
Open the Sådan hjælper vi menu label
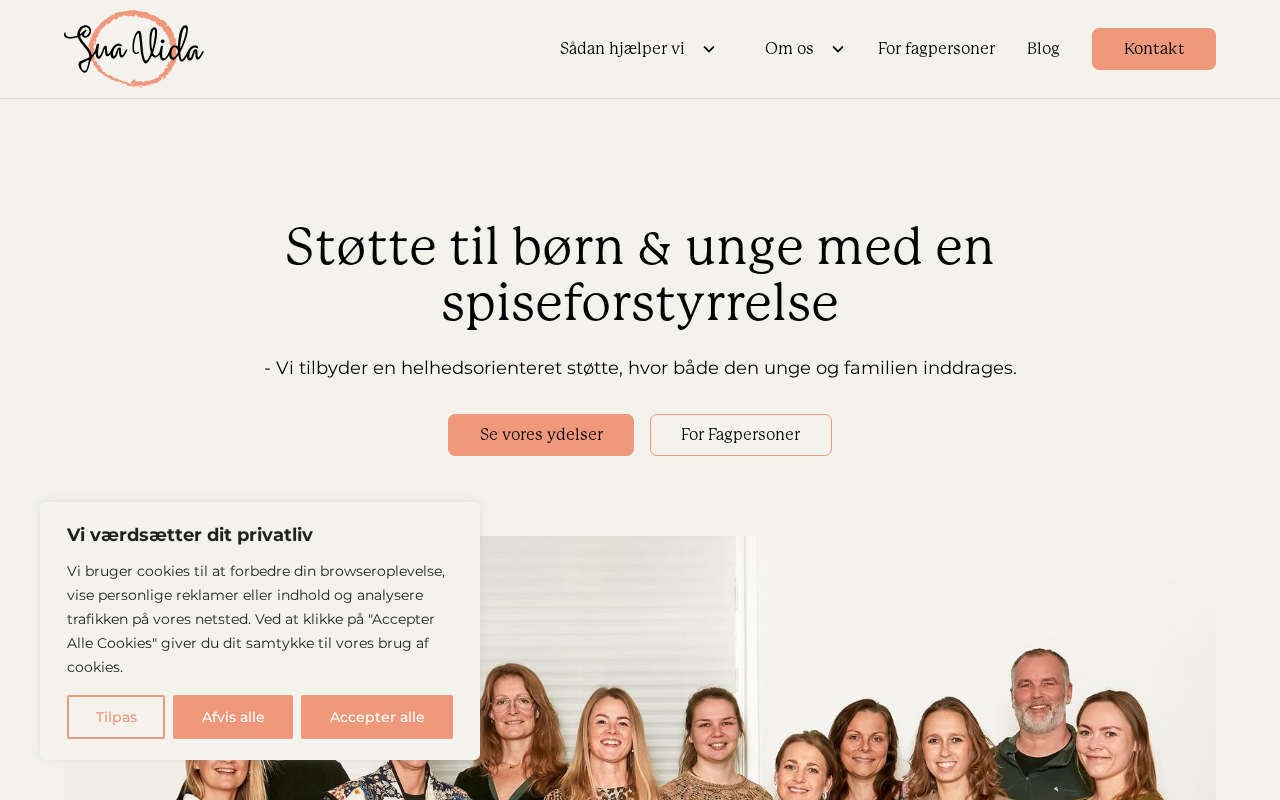click(622, 49)
